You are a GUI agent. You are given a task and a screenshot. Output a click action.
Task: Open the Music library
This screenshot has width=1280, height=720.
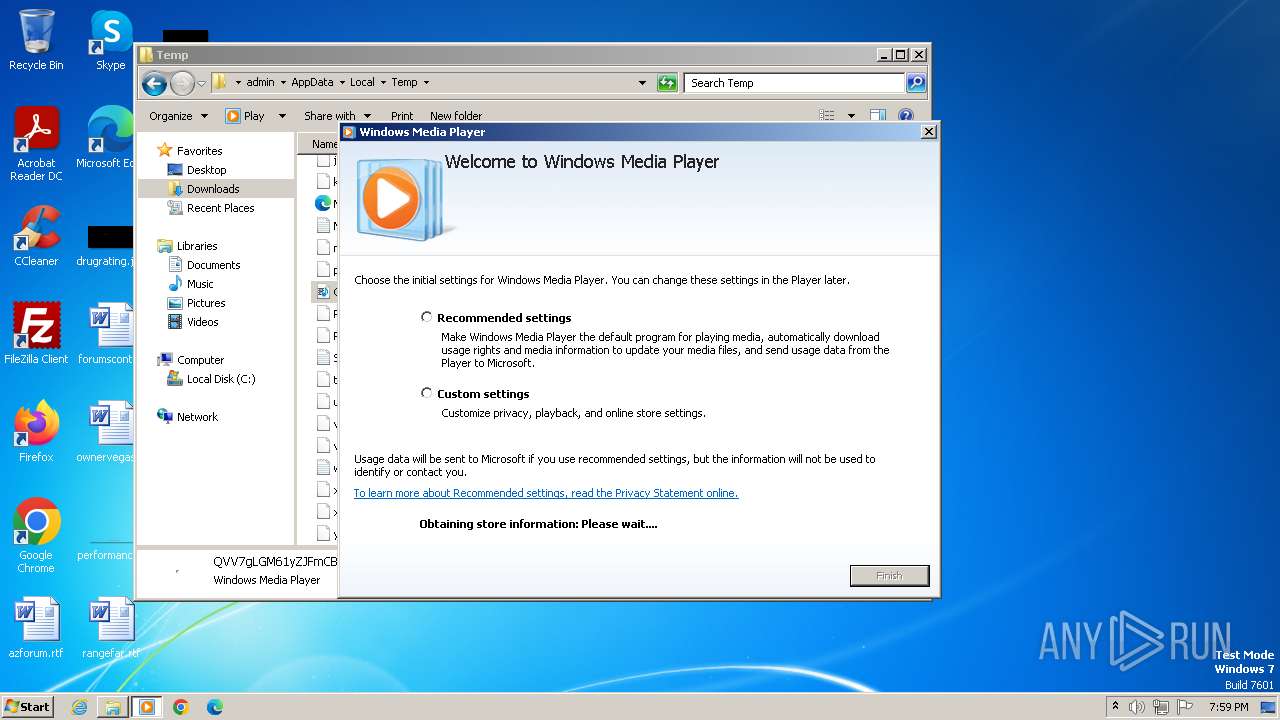click(x=200, y=284)
